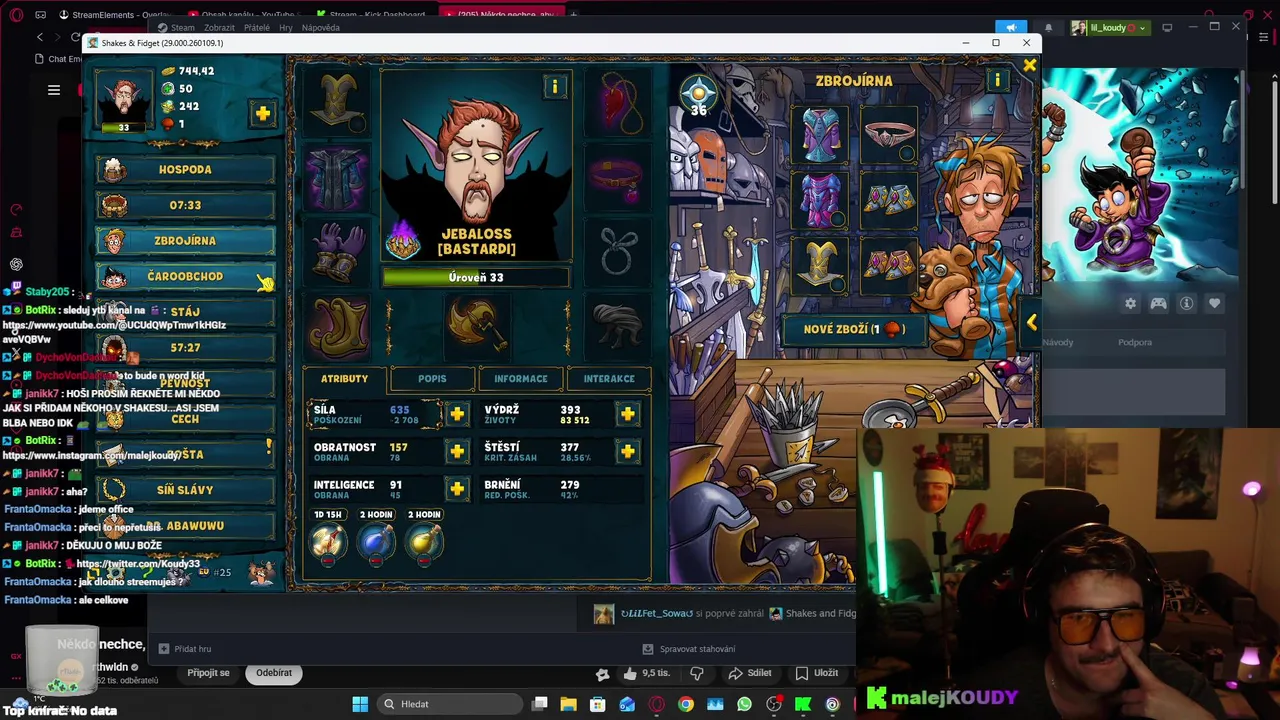This screenshot has width=1280, height=720.
Task: Pick the headband circlet shop item
Action: point(889,134)
